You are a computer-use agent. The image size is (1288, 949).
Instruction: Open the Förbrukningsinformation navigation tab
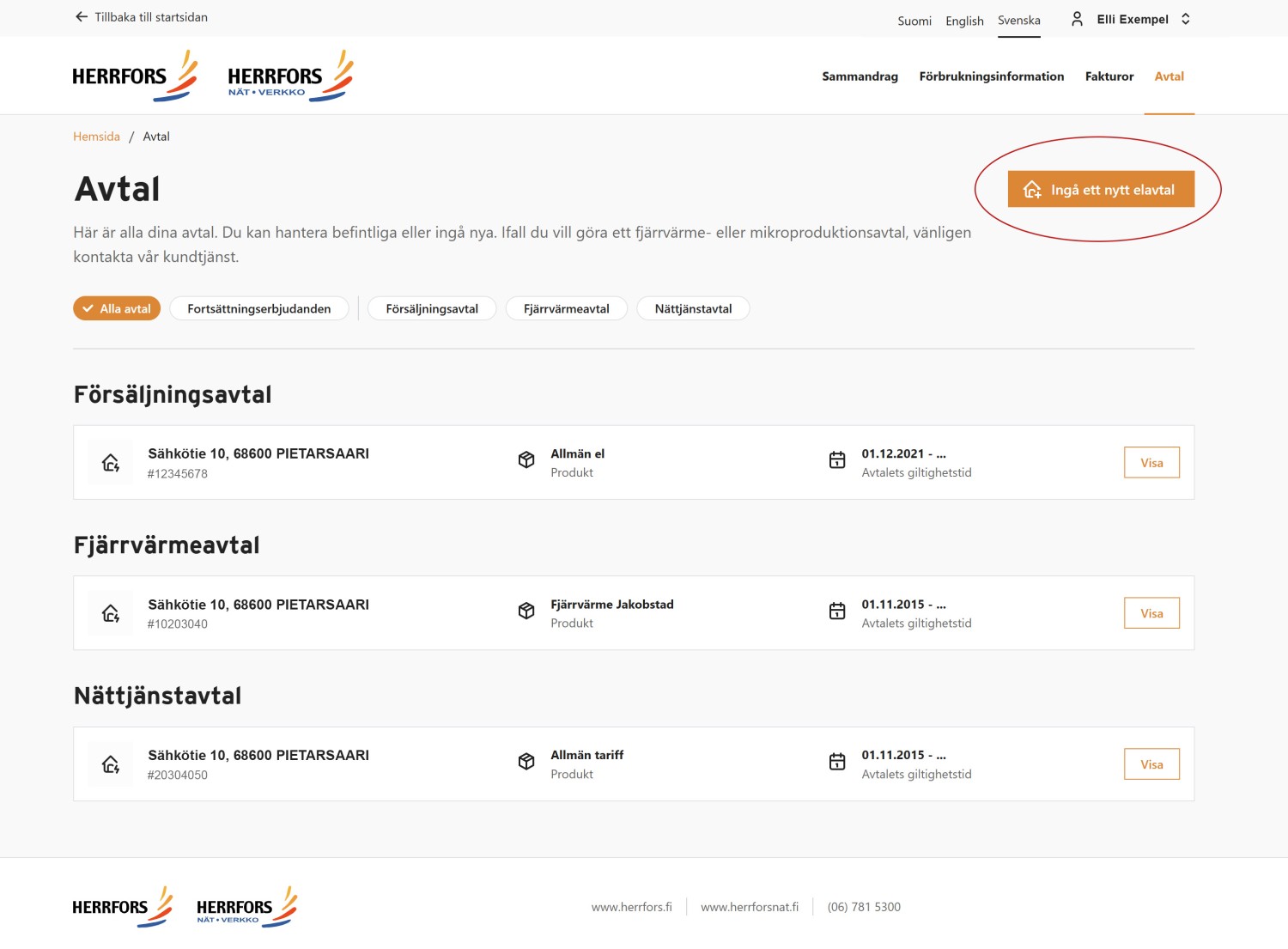(992, 76)
